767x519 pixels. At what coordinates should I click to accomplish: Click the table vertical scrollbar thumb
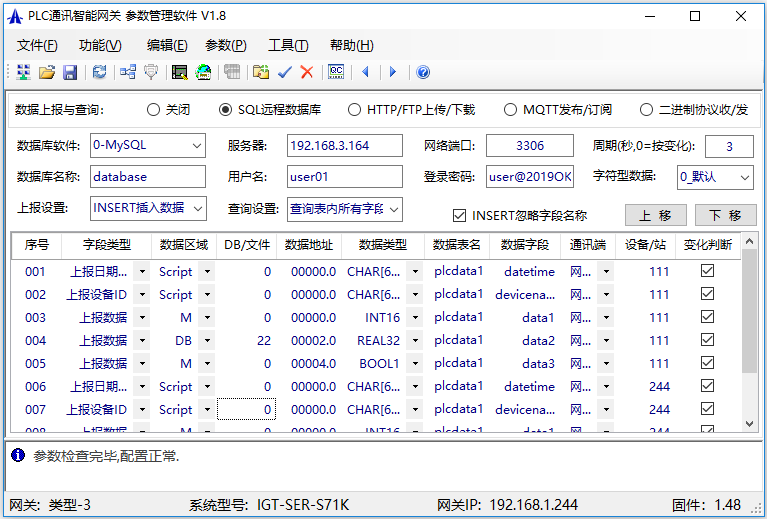tap(749, 312)
